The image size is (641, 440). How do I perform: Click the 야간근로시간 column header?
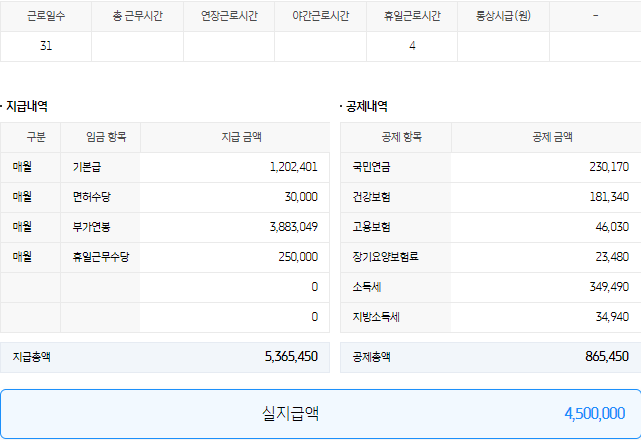[x=320, y=16]
